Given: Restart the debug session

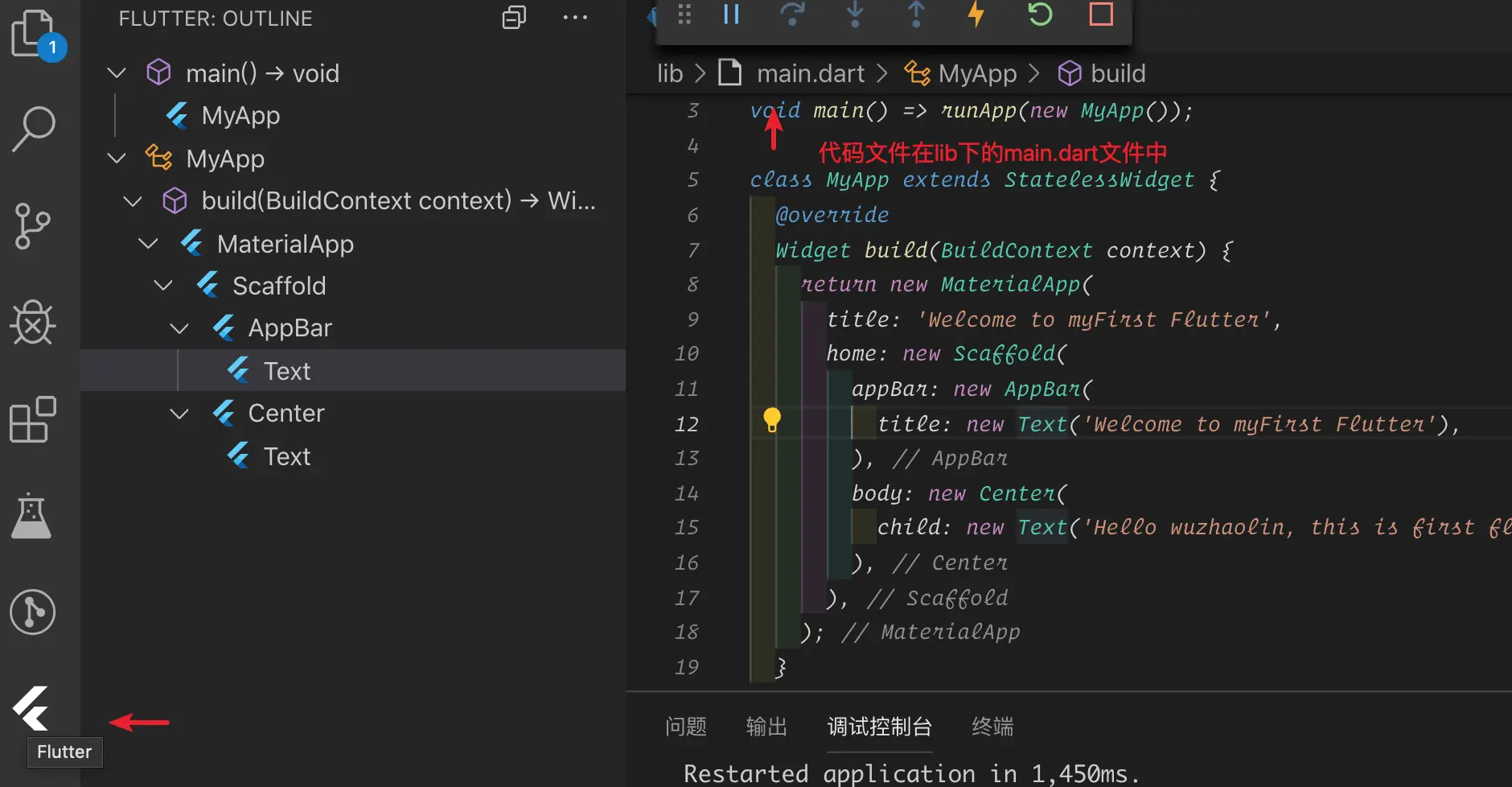Looking at the screenshot, I should (1039, 14).
